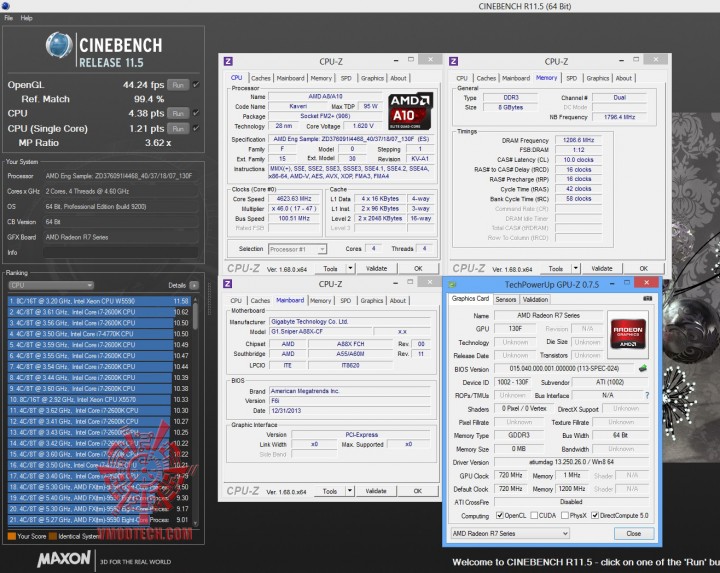Click the Details arrow icon in Ranking
This screenshot has width=720, height=573.
[x=194, y=285]
